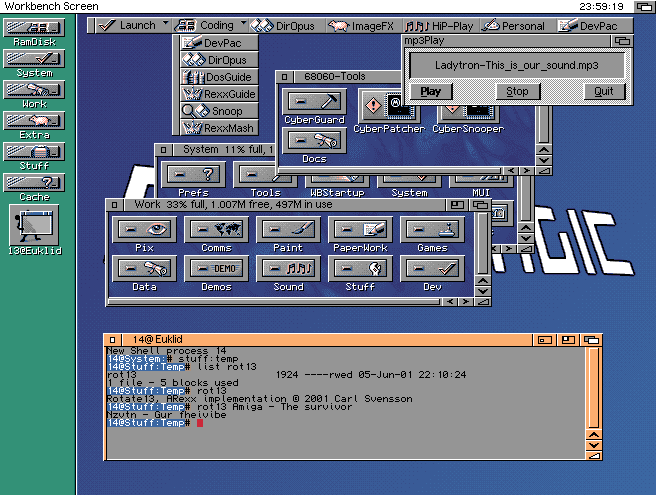Open the Stuff drawer in Work window

click(x=360, y=268)
